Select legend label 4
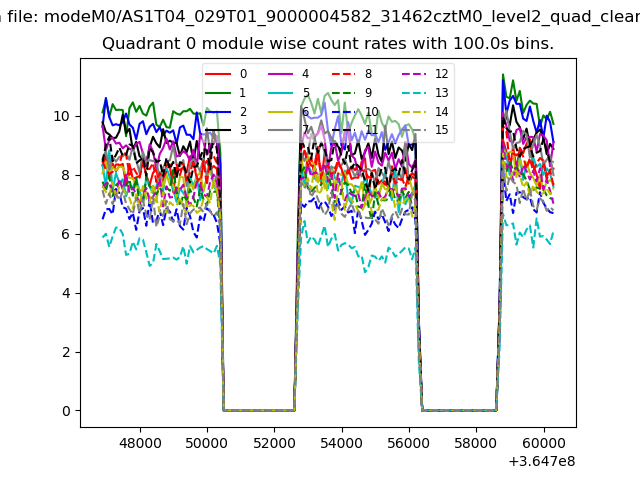This screenshot has width=640, height=480. (x=305, y=74)
